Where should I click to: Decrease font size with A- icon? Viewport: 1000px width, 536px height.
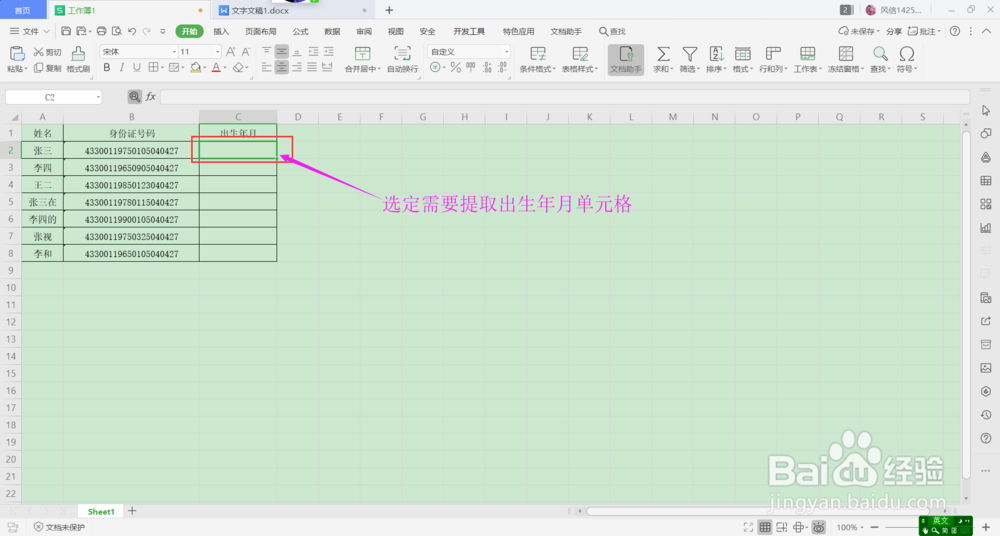pos(246,52)
